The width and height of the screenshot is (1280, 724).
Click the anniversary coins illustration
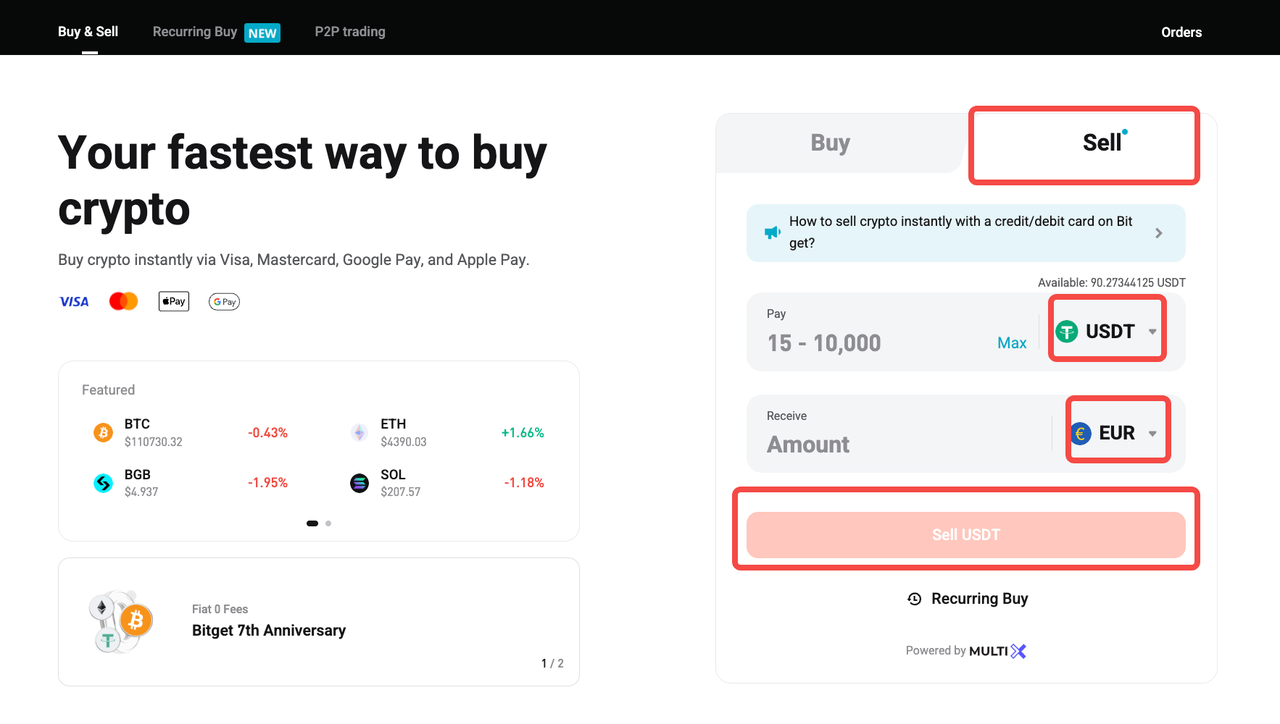pos(120,621)
